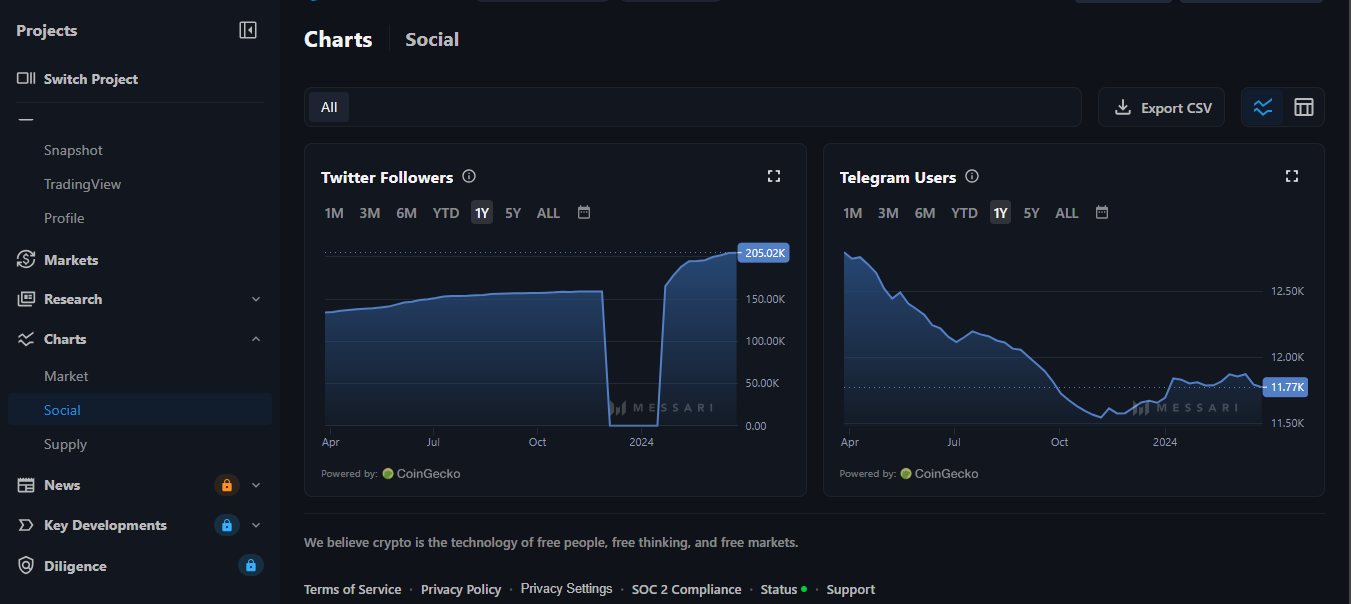Select 6M range on Twitter Followers

pos(406,213)
